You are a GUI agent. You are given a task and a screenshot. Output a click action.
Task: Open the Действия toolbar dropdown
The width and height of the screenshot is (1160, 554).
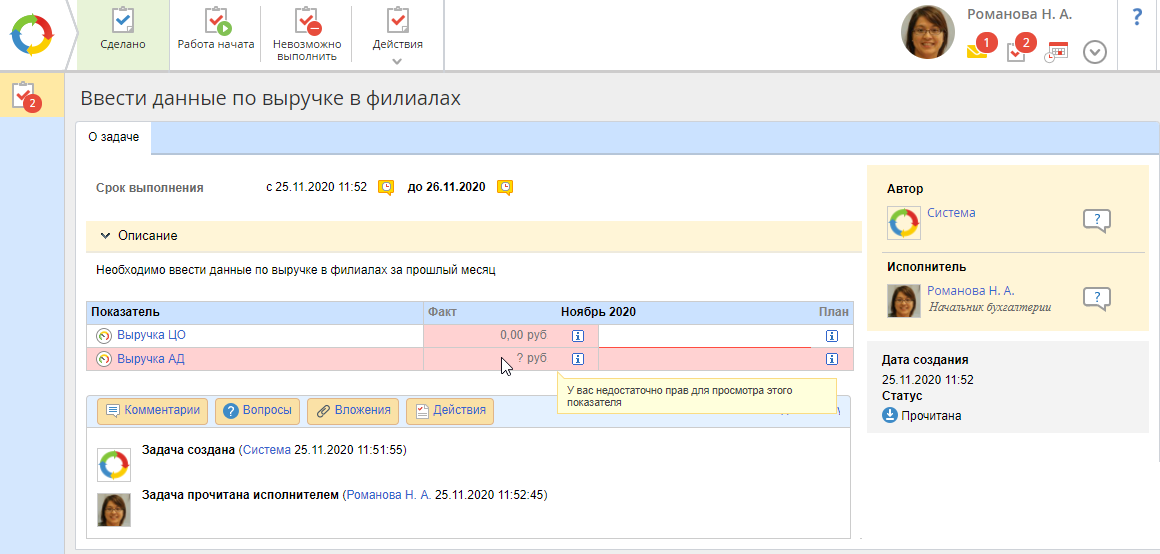click(397, 33)
